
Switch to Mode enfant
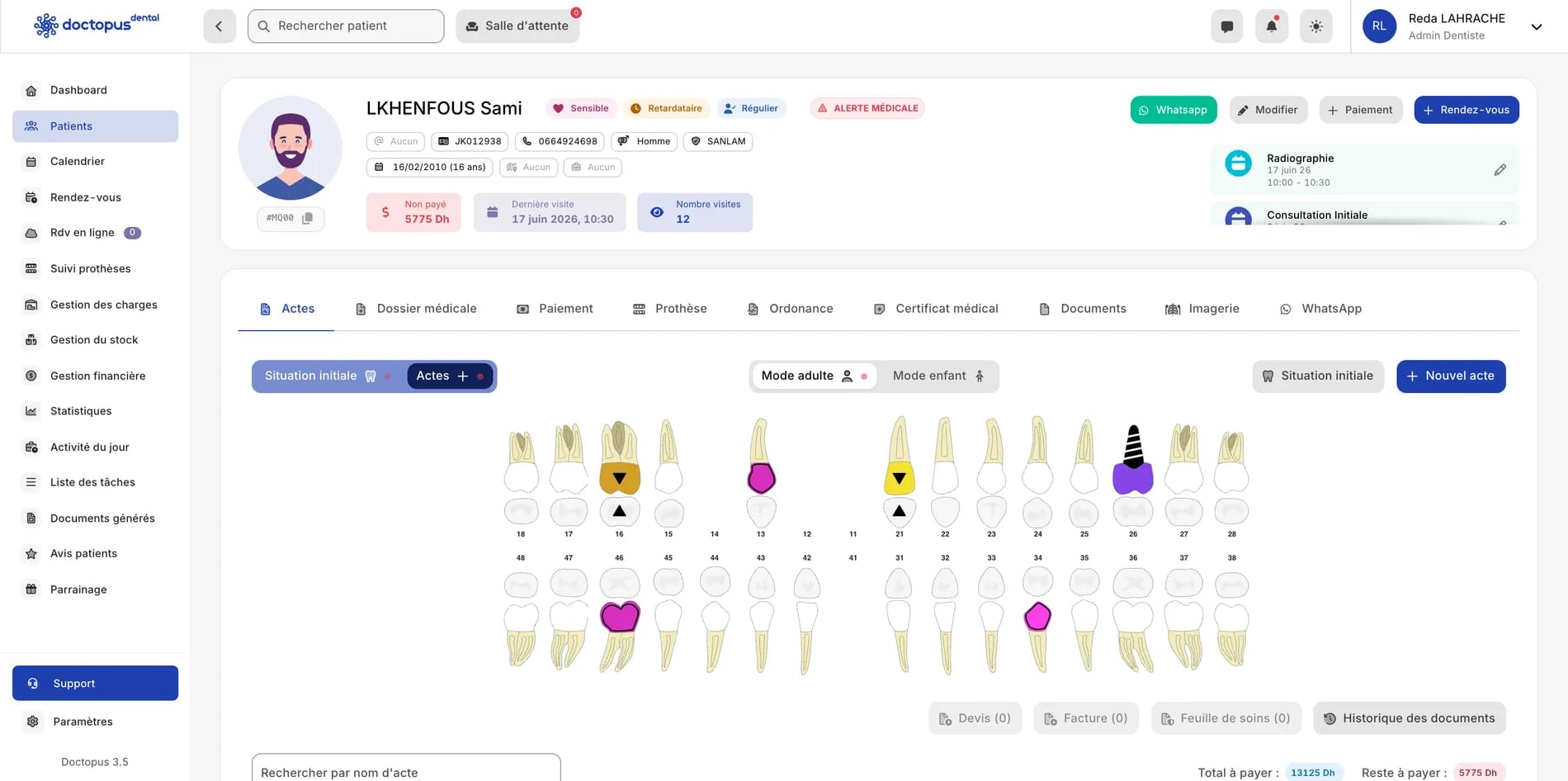coord(938,376)
